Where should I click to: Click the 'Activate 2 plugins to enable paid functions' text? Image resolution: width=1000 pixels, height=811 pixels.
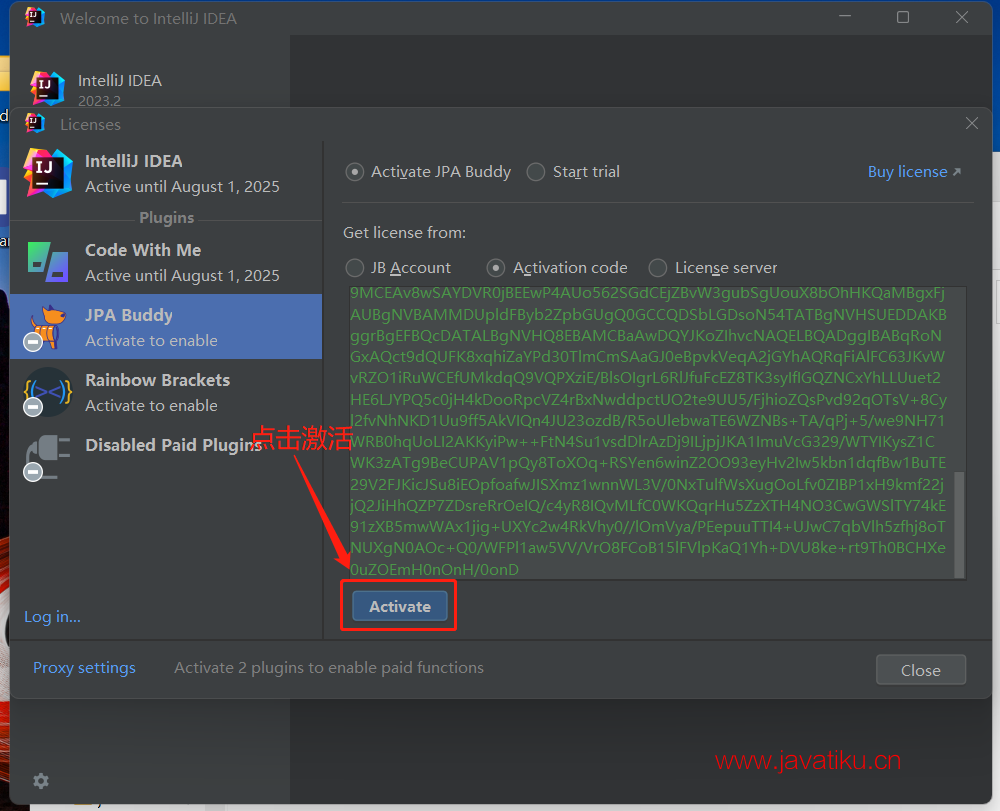pyautogui.click(x=329, y=668)
